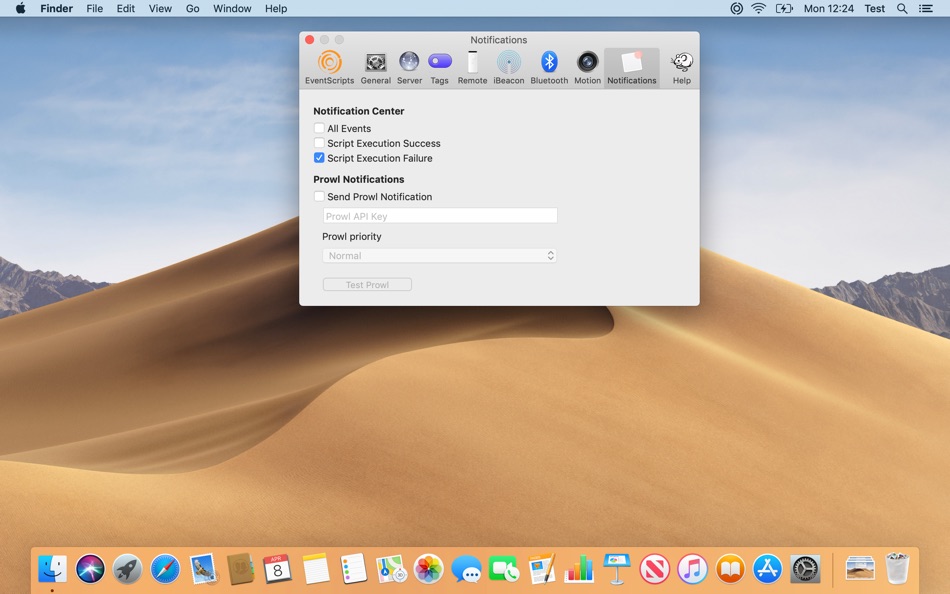Image resolution: width=950 pixels, height=594 pixels.
Task: Open the Apple menu
Action: coord(20,8)
